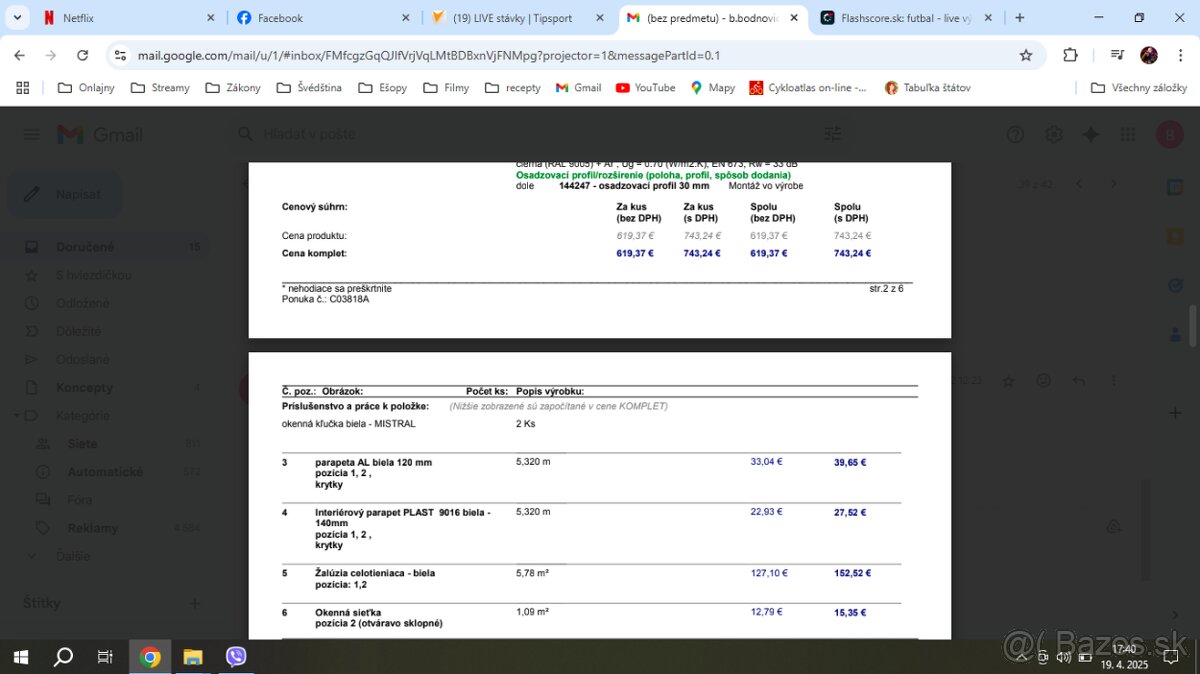Open the browser extensions puzzle icon
The height and width of the screenshot is (674, 1200).
click(1070, 56)
